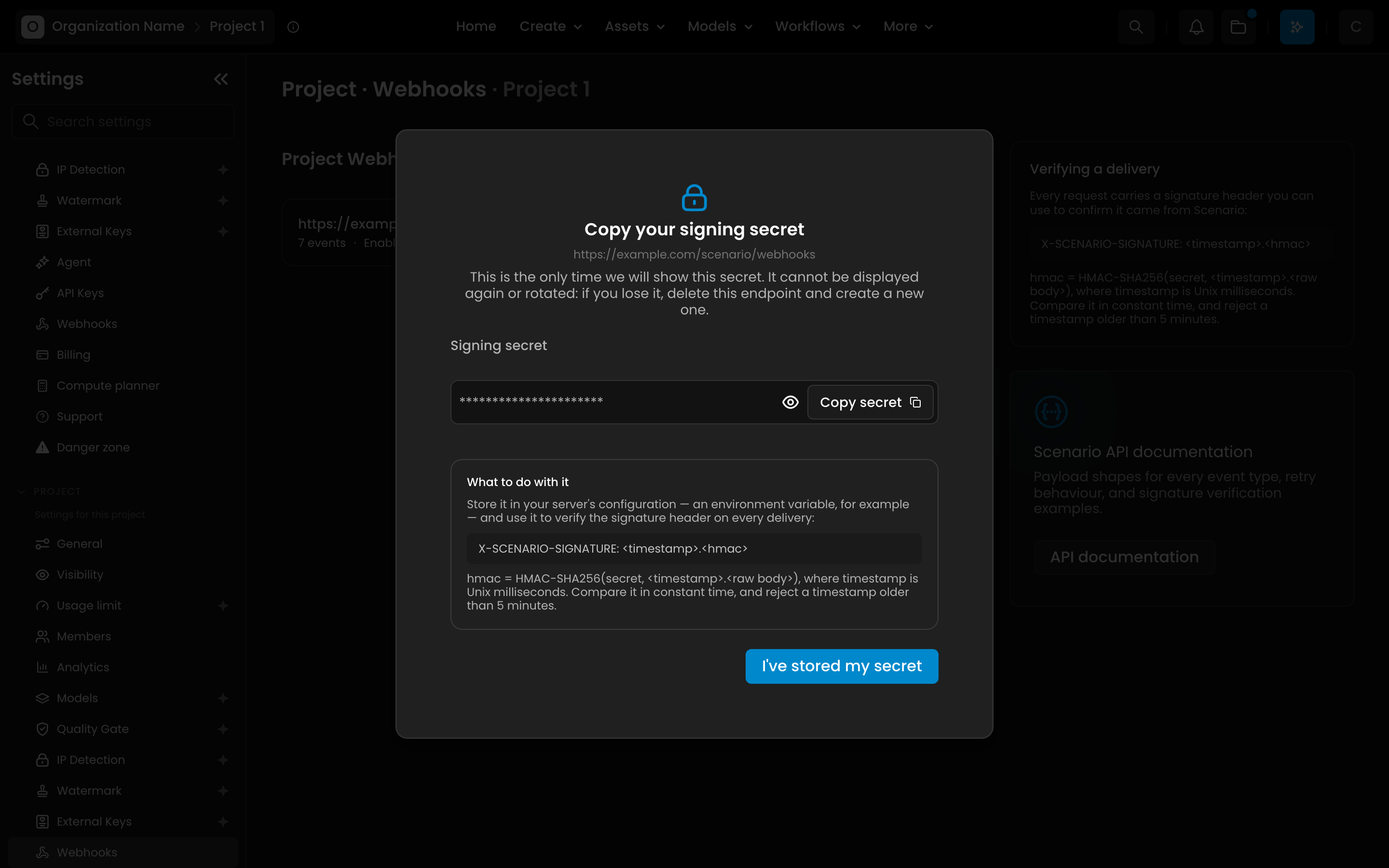Click the warning triangle icon of Danger zone
Image resolution: width=1389 pixels, height=868 pixels.
42,448
